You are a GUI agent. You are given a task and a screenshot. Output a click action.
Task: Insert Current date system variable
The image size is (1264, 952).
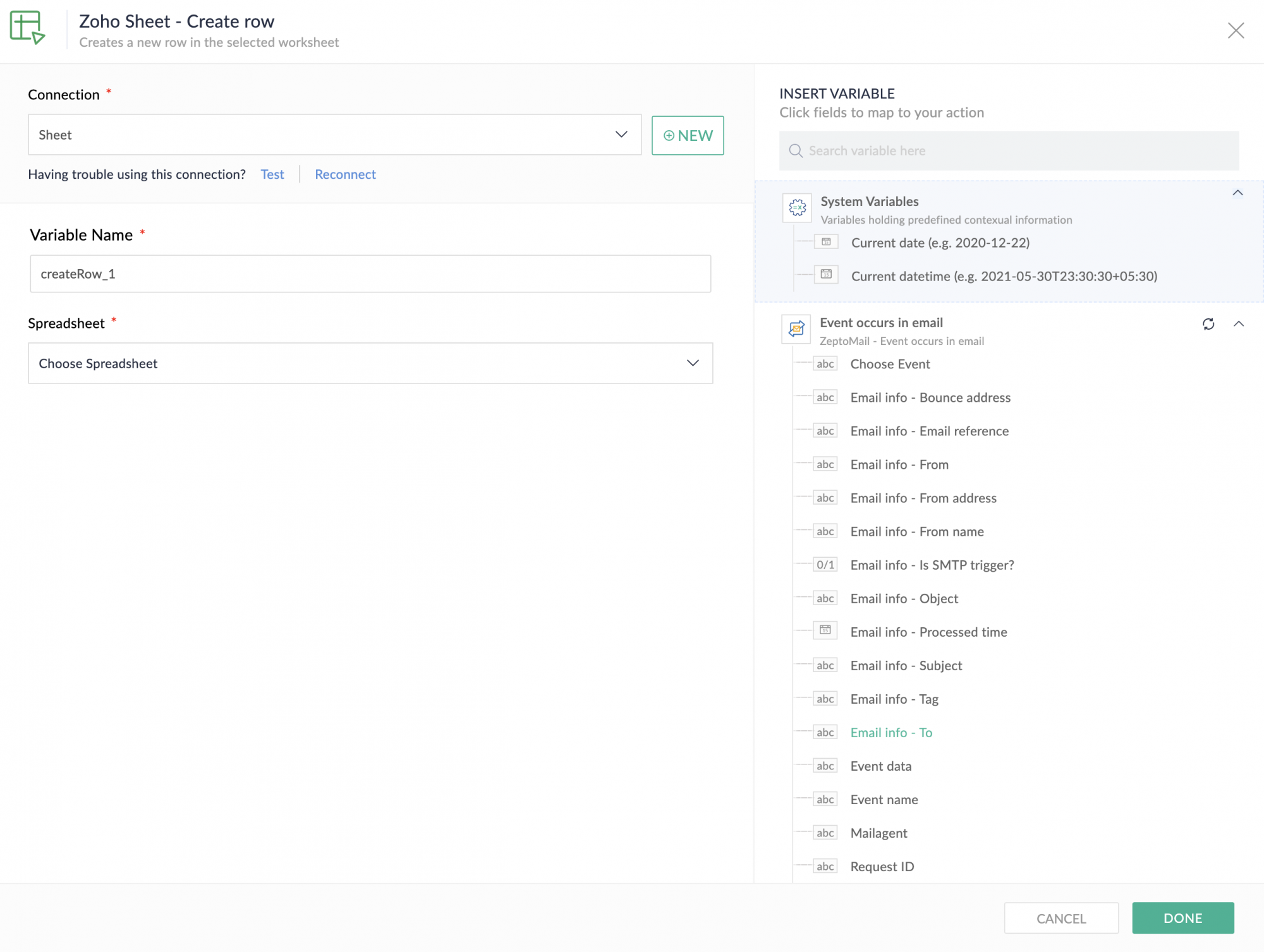940,243
